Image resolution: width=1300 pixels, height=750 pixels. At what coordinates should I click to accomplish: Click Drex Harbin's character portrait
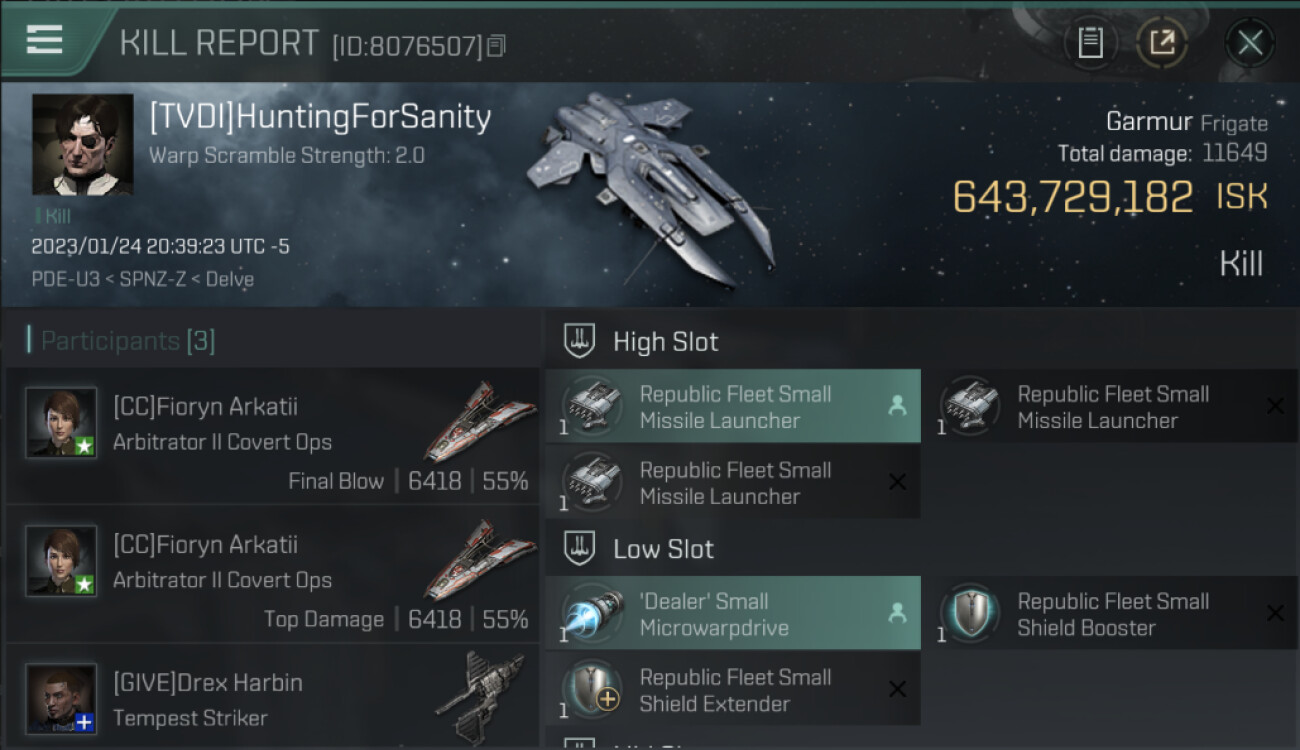[x=62, y=697]
